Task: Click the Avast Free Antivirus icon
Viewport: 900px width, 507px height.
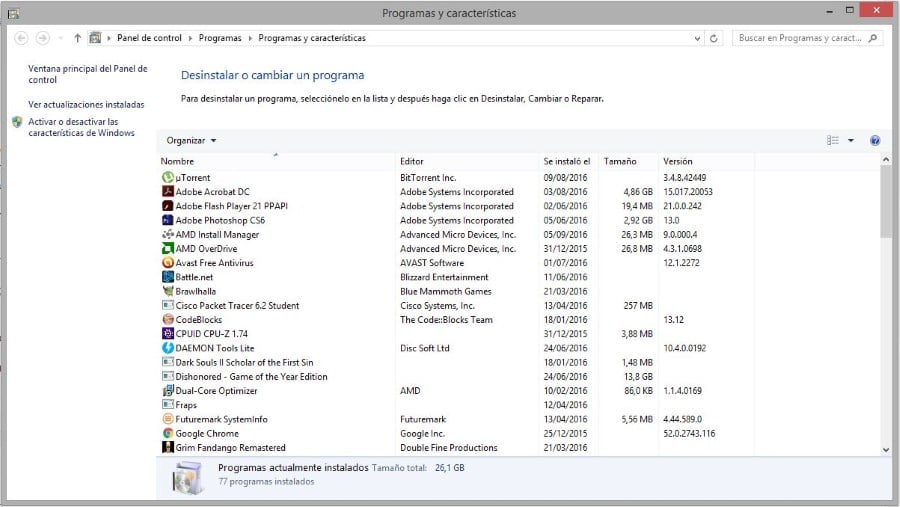Action: point(168,262)
